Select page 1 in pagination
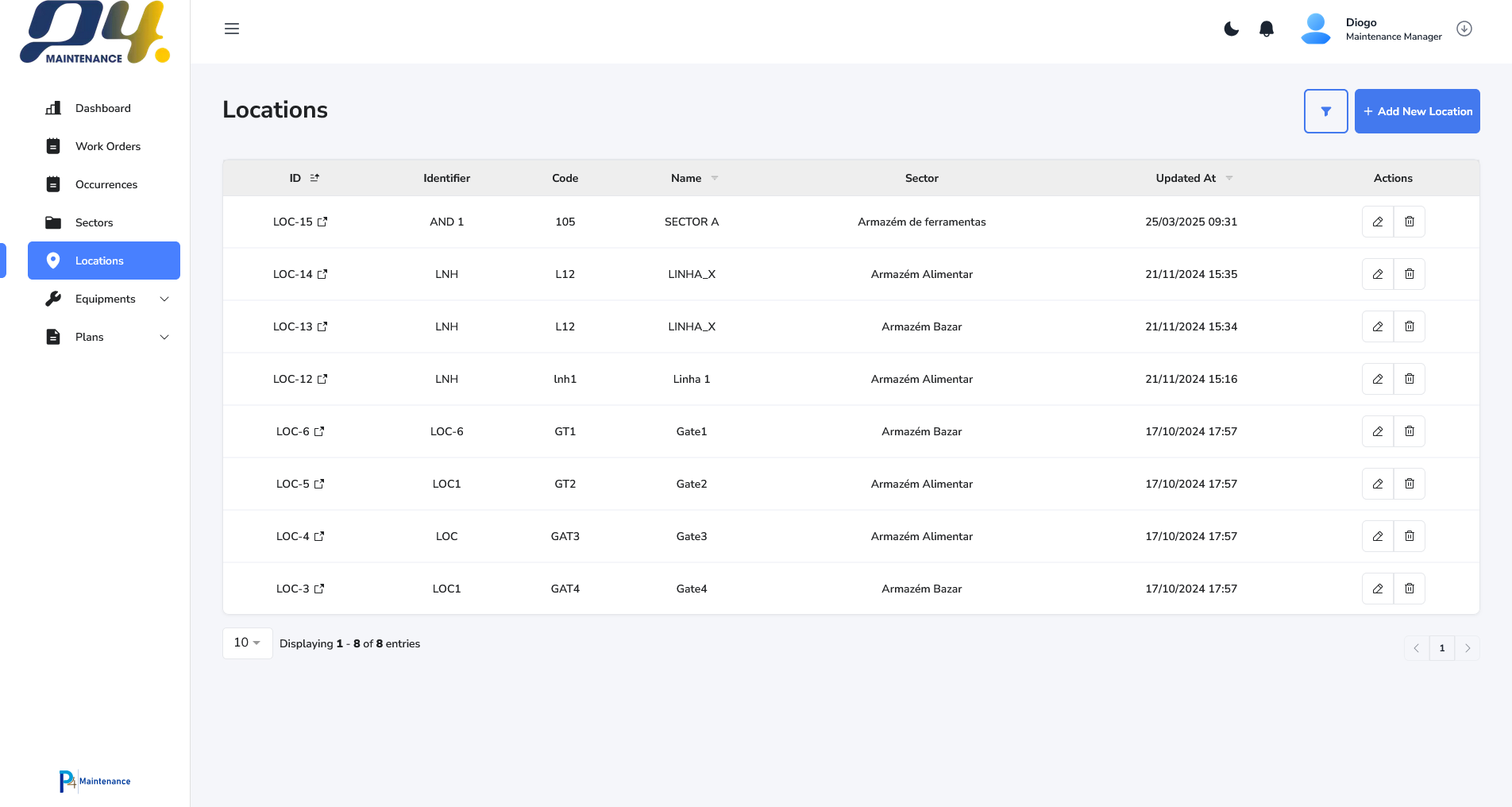Image resolution: width=1512 pixels, height=807 pixels. pos(1442,648)
